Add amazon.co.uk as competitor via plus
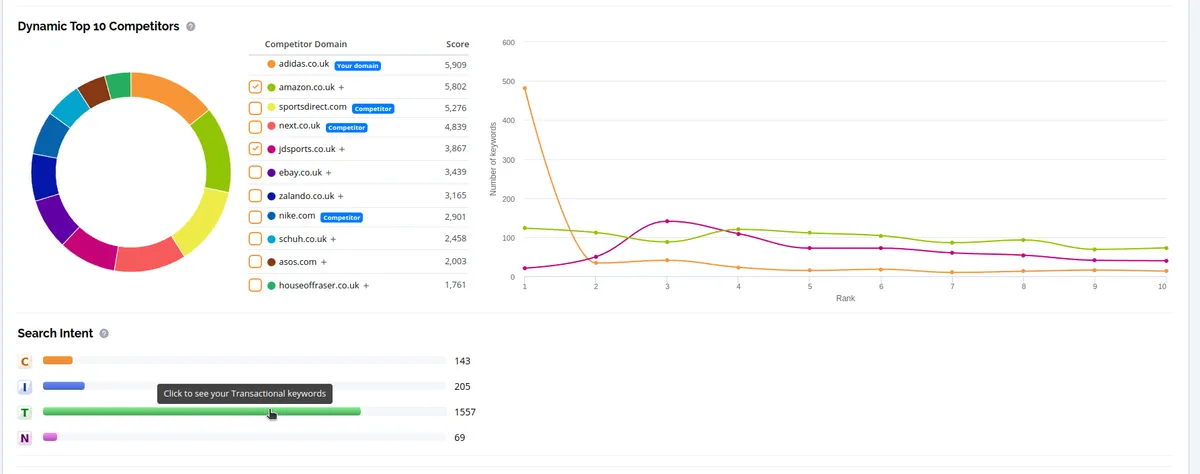Image resolution: width=1200 pixels, height=474 pixels. tap(341, 88)
